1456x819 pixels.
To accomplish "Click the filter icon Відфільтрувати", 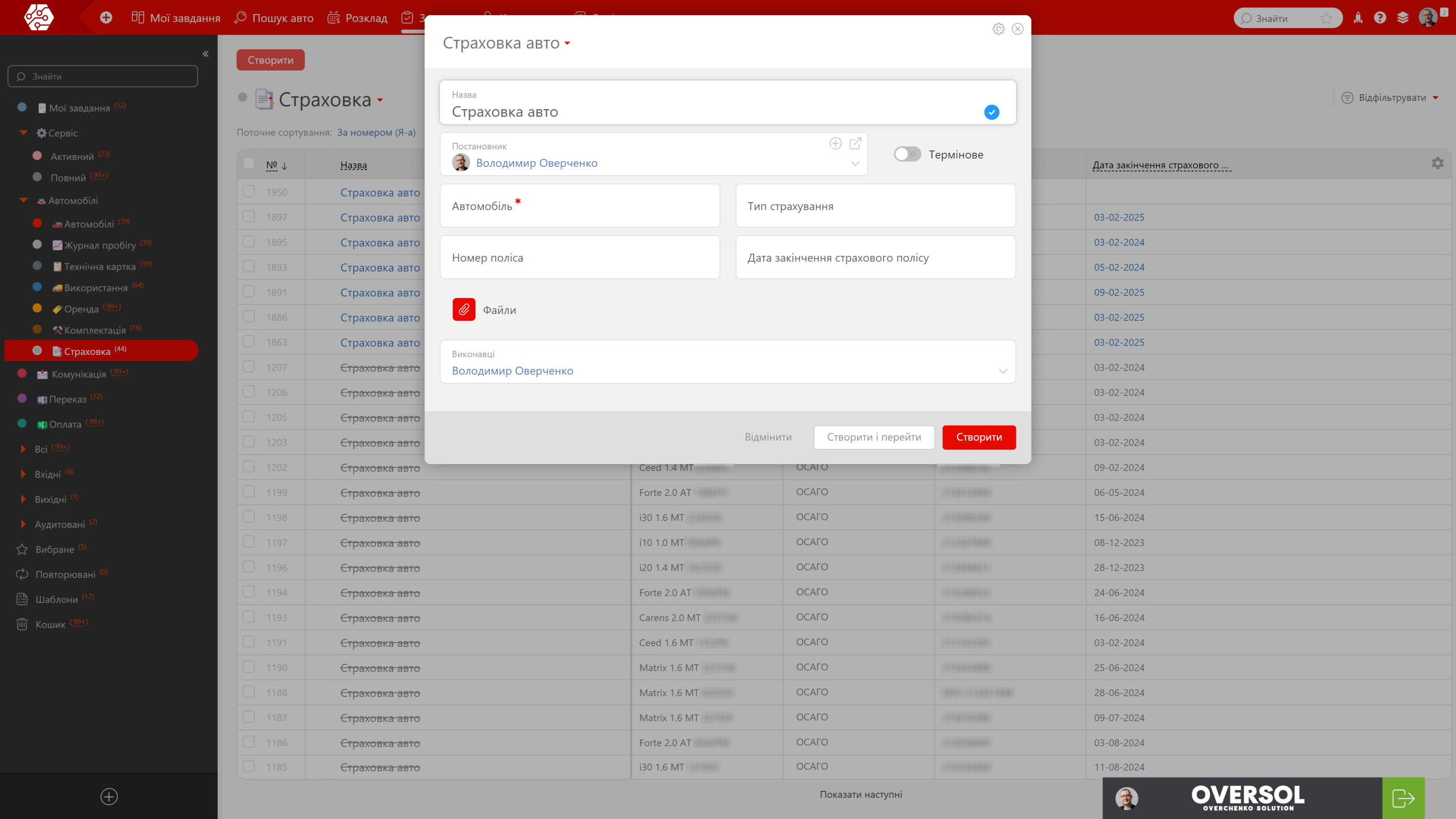I will (1347, 98).
